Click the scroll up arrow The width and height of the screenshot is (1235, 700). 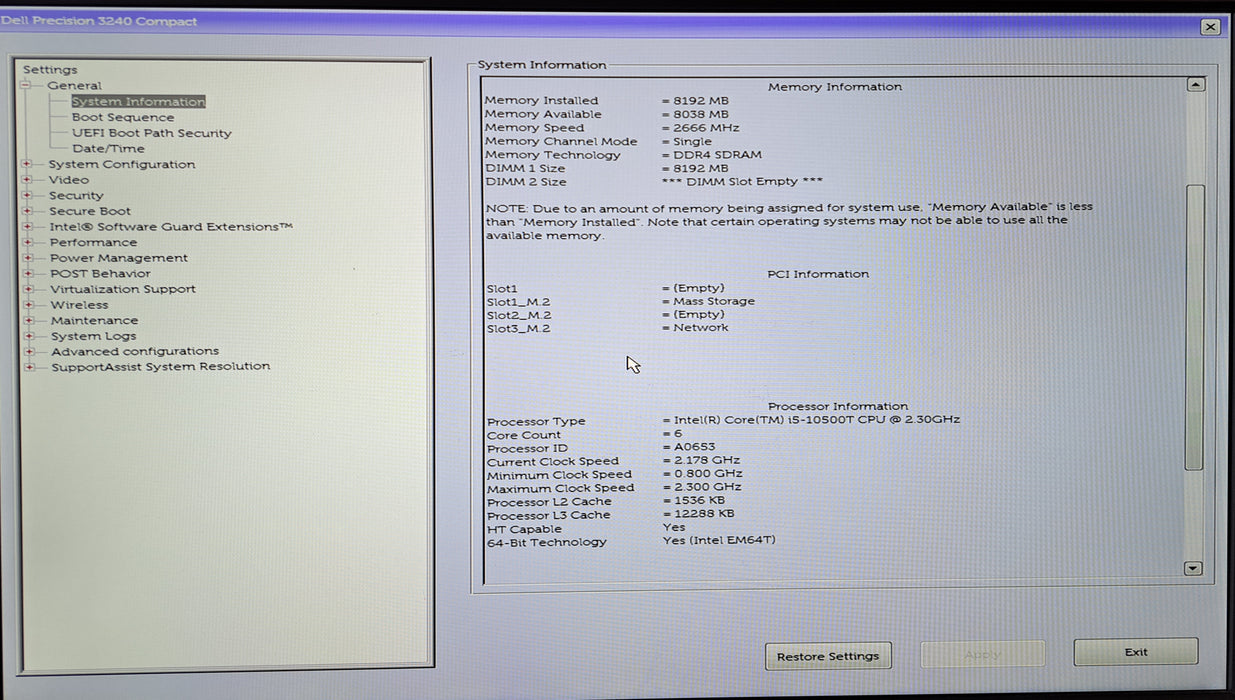1195,85
